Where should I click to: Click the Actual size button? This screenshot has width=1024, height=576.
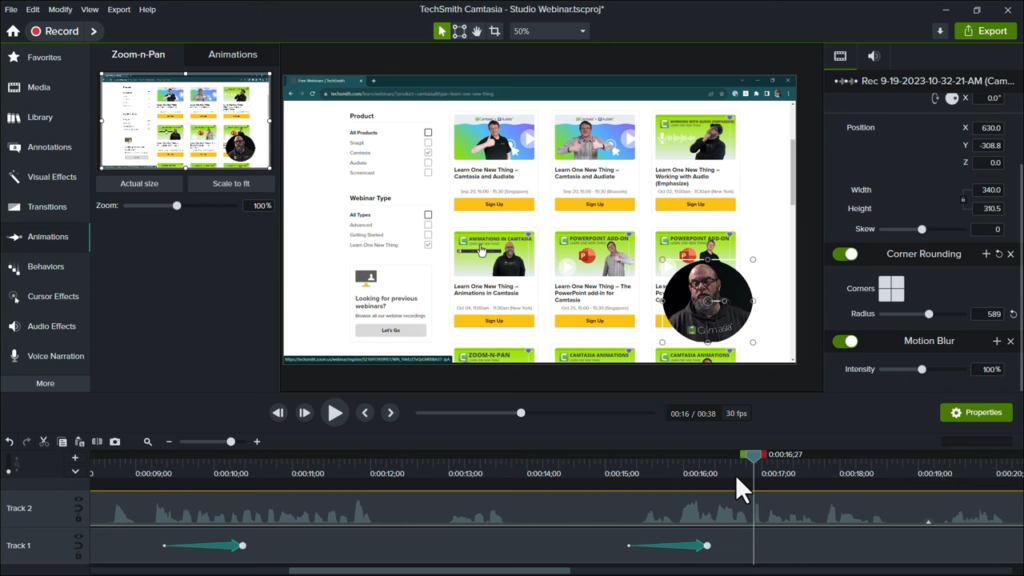click(x=139, y=184)
